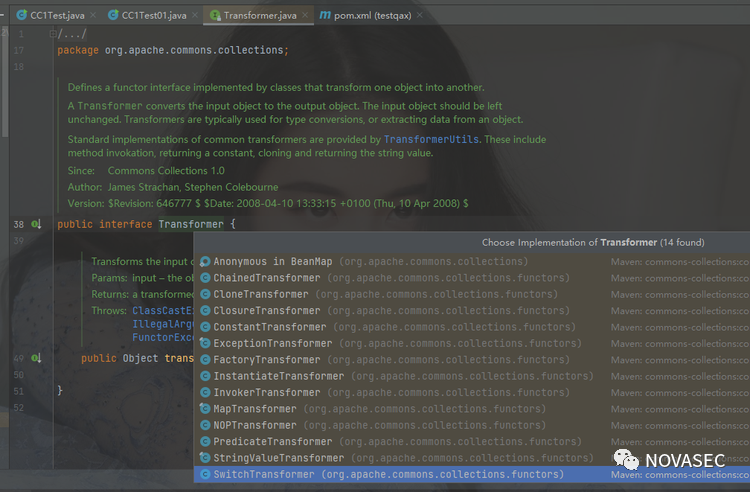Click line number 51 in the gutter
The width and height of the screenshot is (750, 492).
(x=19, y=391)
